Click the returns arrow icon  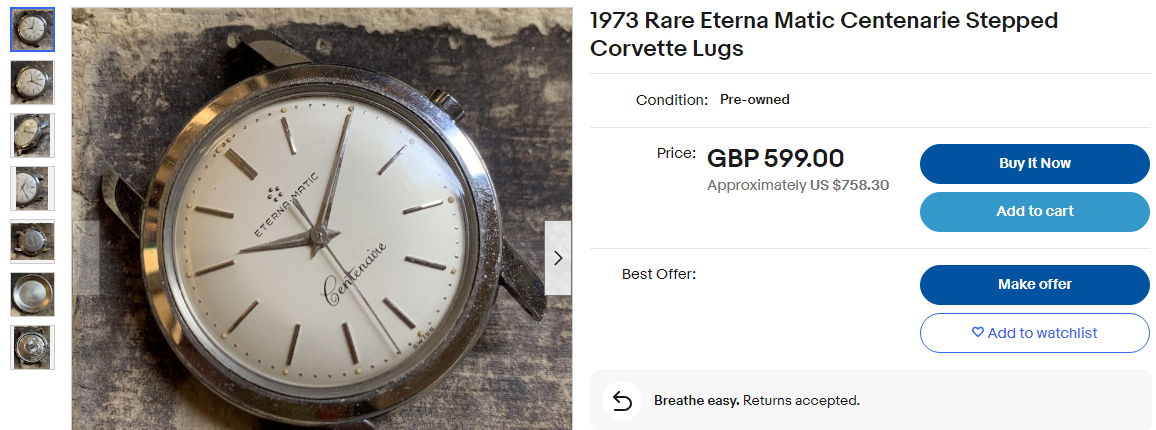coord(622,401)
